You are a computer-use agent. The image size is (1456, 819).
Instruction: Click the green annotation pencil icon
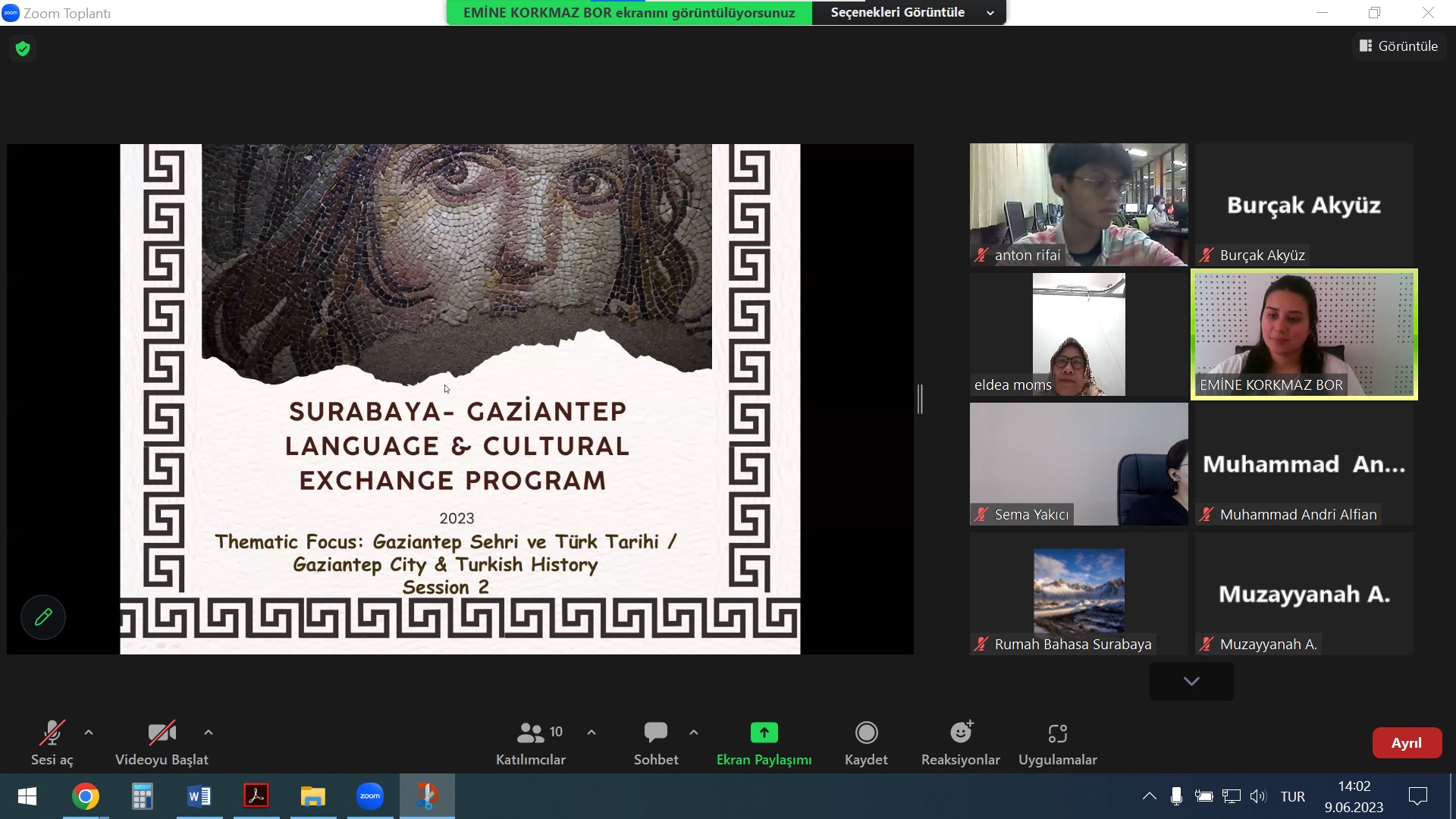[x=43, y=617]
